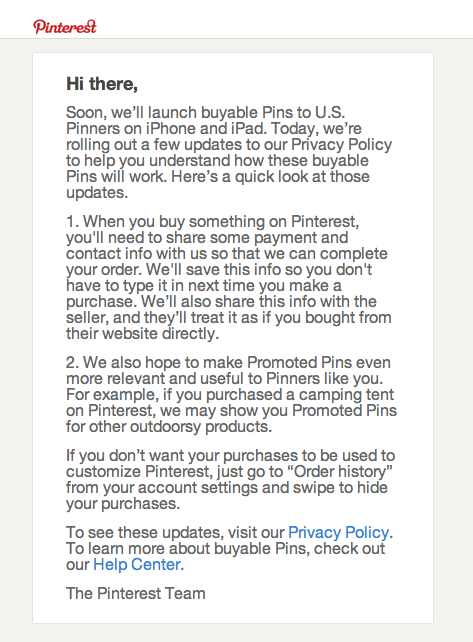The width and height of the screenshot is (473, 642).
Task: Click the numbered point 2 about Promoted Pins
Action: click(x=231, y=394)
